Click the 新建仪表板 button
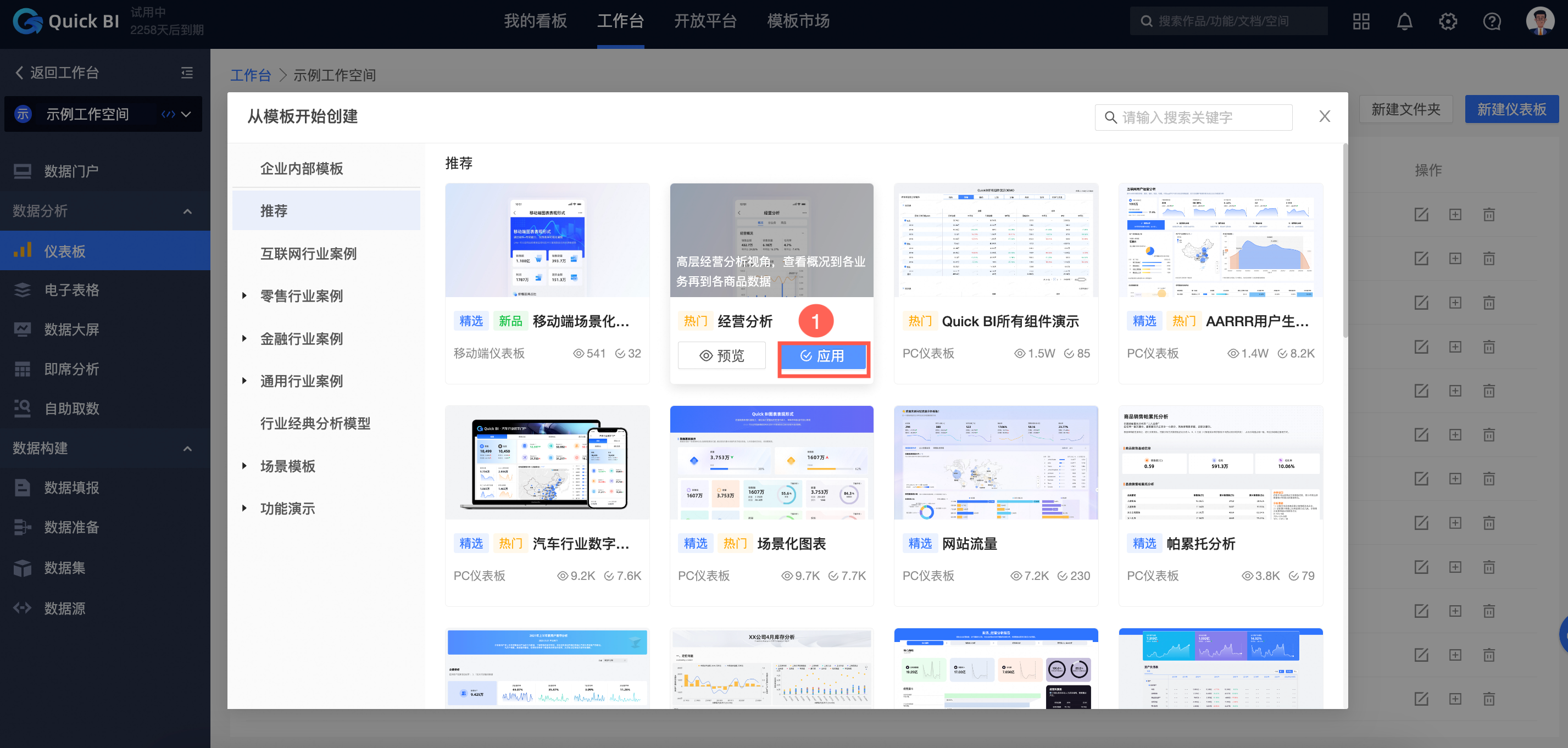Viewport: 1568px width, 748px height. pyautogui.click(x=1512, y=109)
